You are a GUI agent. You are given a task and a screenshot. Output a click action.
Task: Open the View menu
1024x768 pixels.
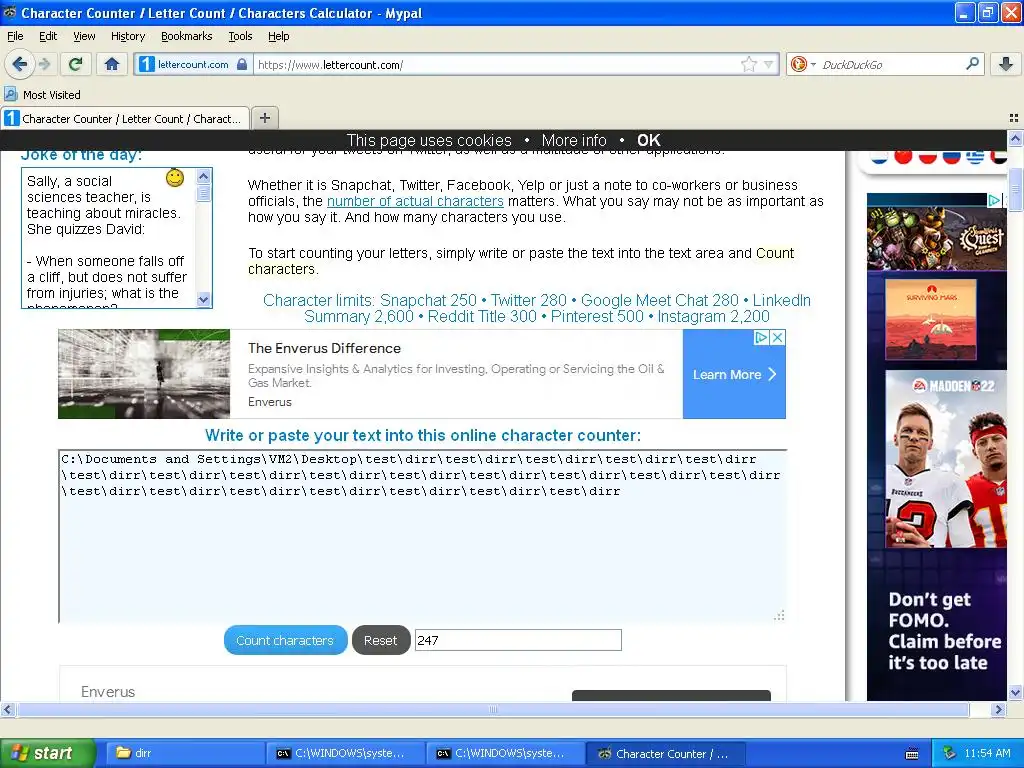84,36
